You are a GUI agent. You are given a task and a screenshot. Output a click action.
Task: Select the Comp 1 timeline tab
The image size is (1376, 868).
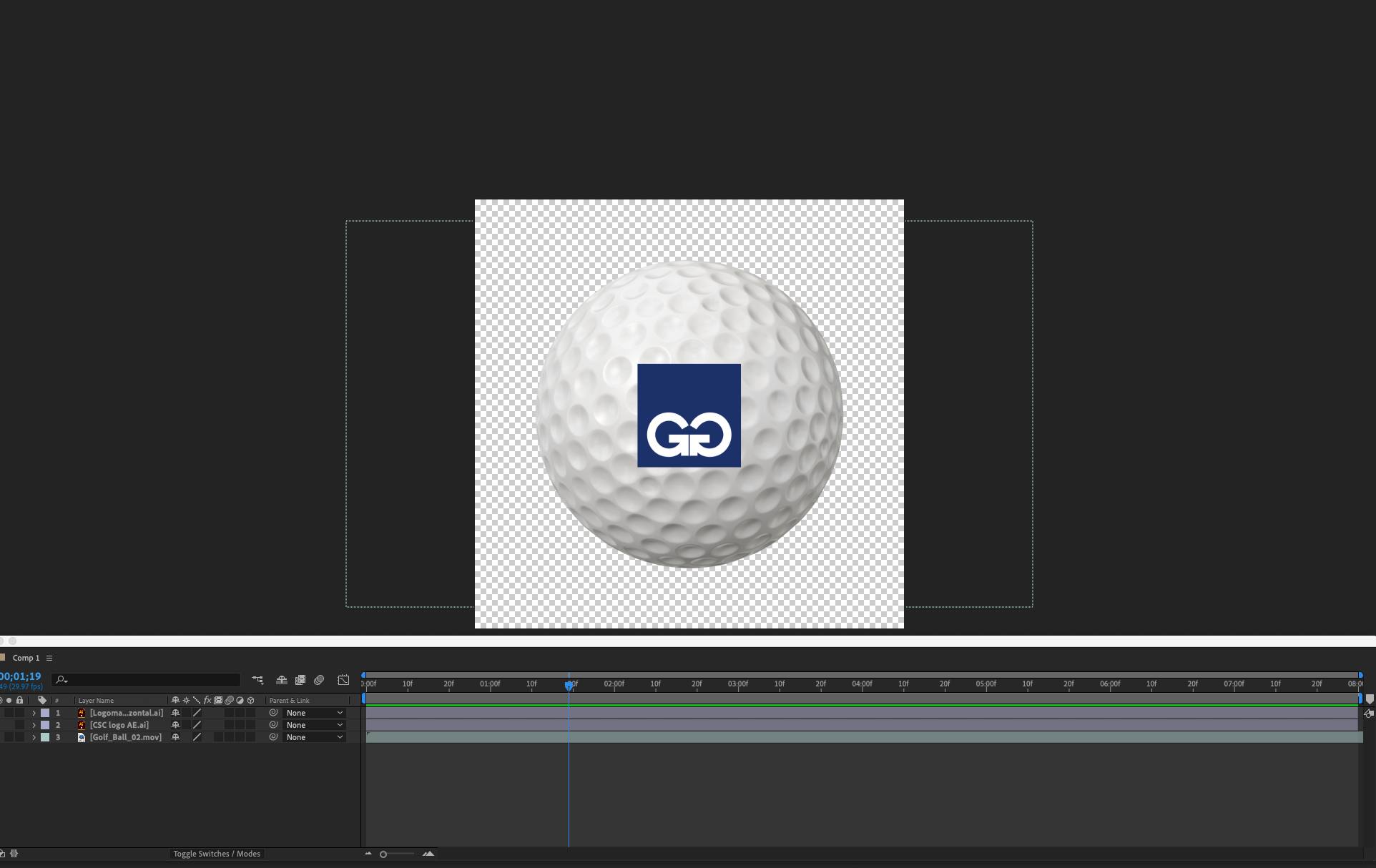tap(26, 658)
